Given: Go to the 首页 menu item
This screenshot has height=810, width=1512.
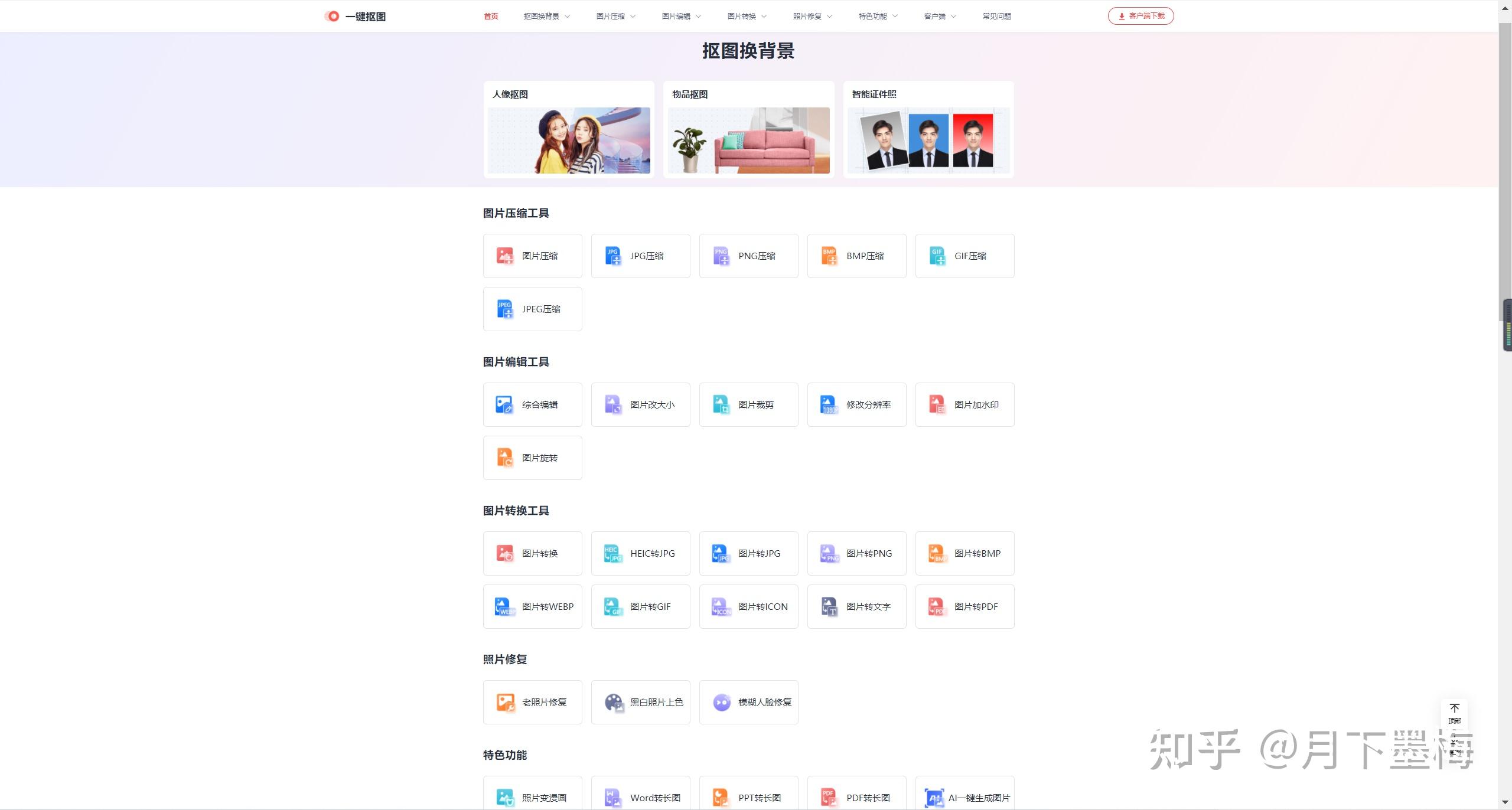Looking at the screenshot, I should pyautogui.click(x=491, y=17).
